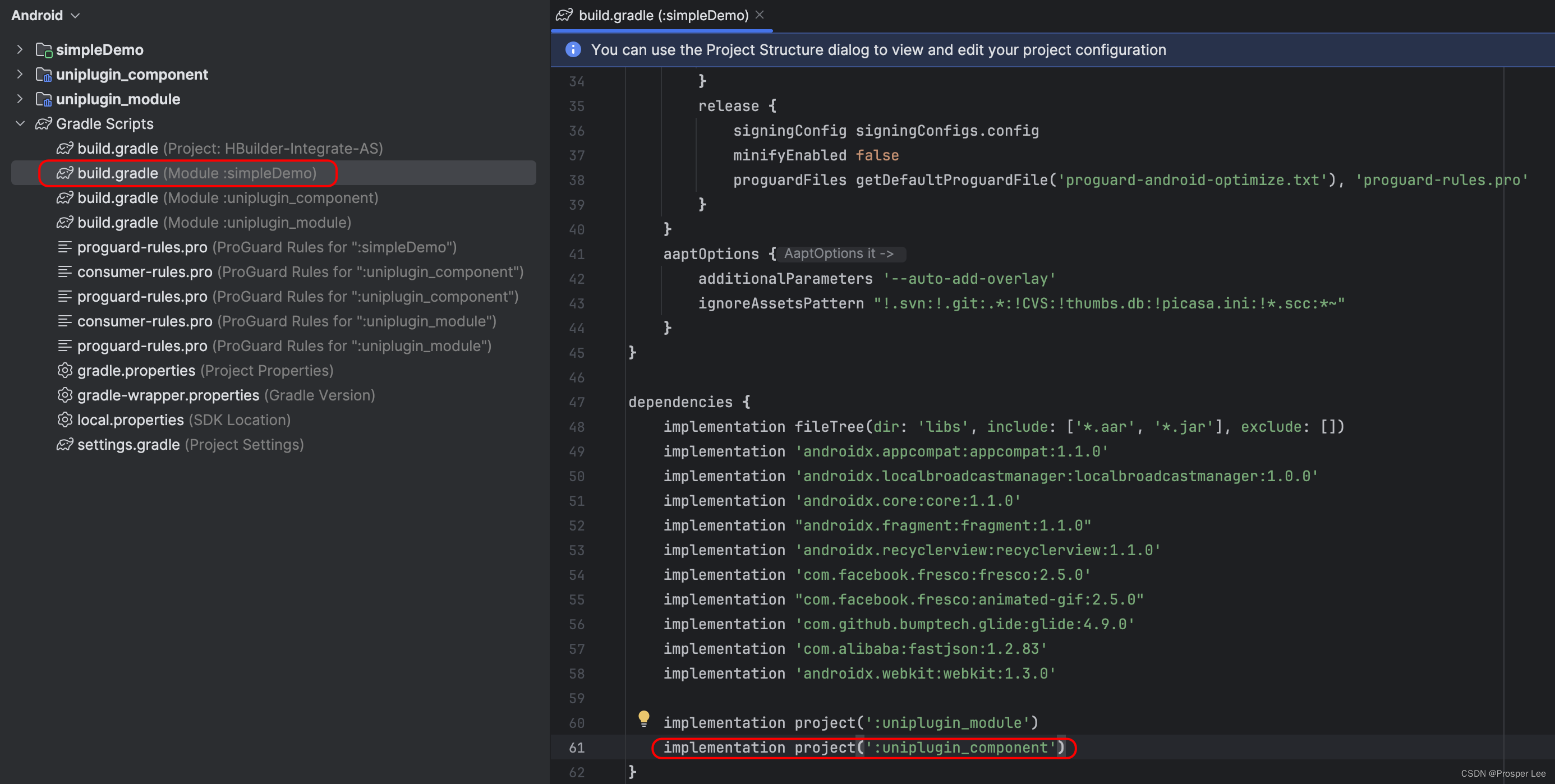The width and height of the screenshot is (1555, 784).
Task: Click the ignoreAssetsPattern code line
Action: pos(1022,303)
